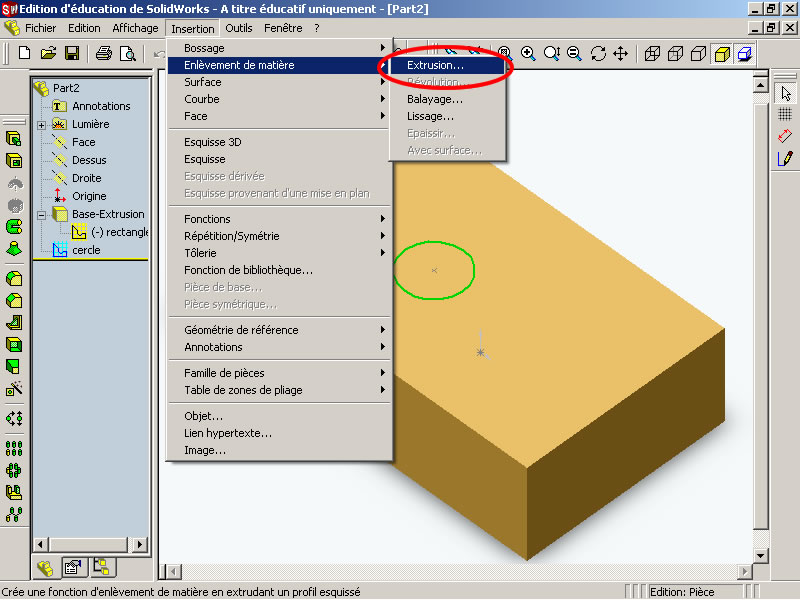Click the graphics area scroll-down arrow

click(760, 556)
